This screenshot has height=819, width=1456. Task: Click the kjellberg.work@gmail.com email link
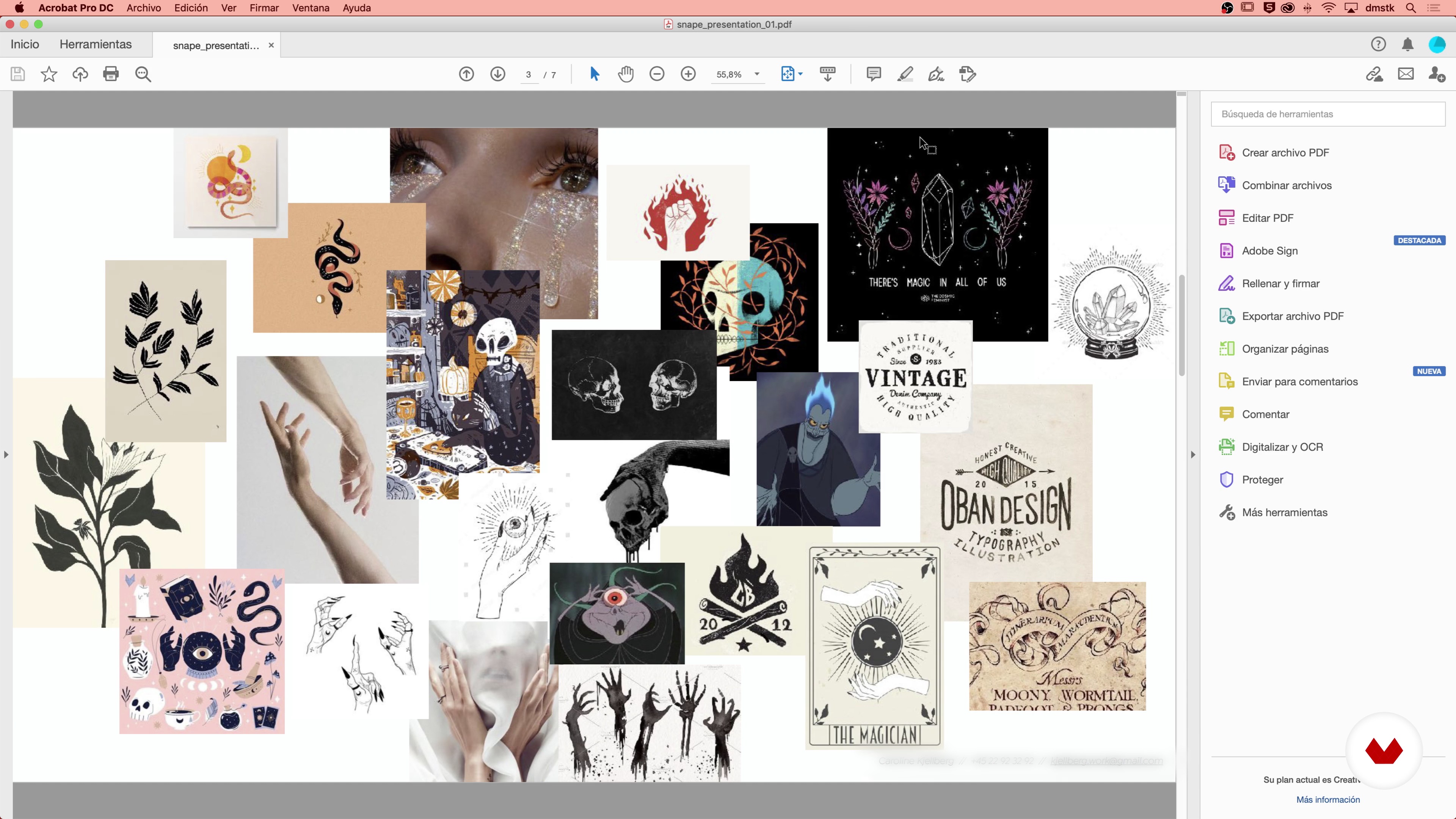click(1107, 761)
